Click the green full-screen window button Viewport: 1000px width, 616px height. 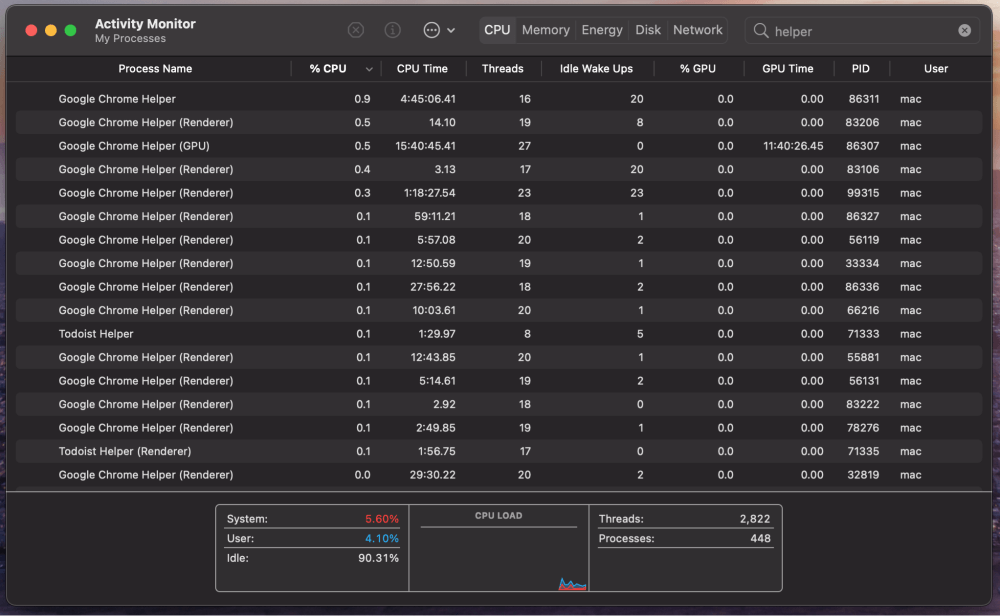click(x=71, y=31)
